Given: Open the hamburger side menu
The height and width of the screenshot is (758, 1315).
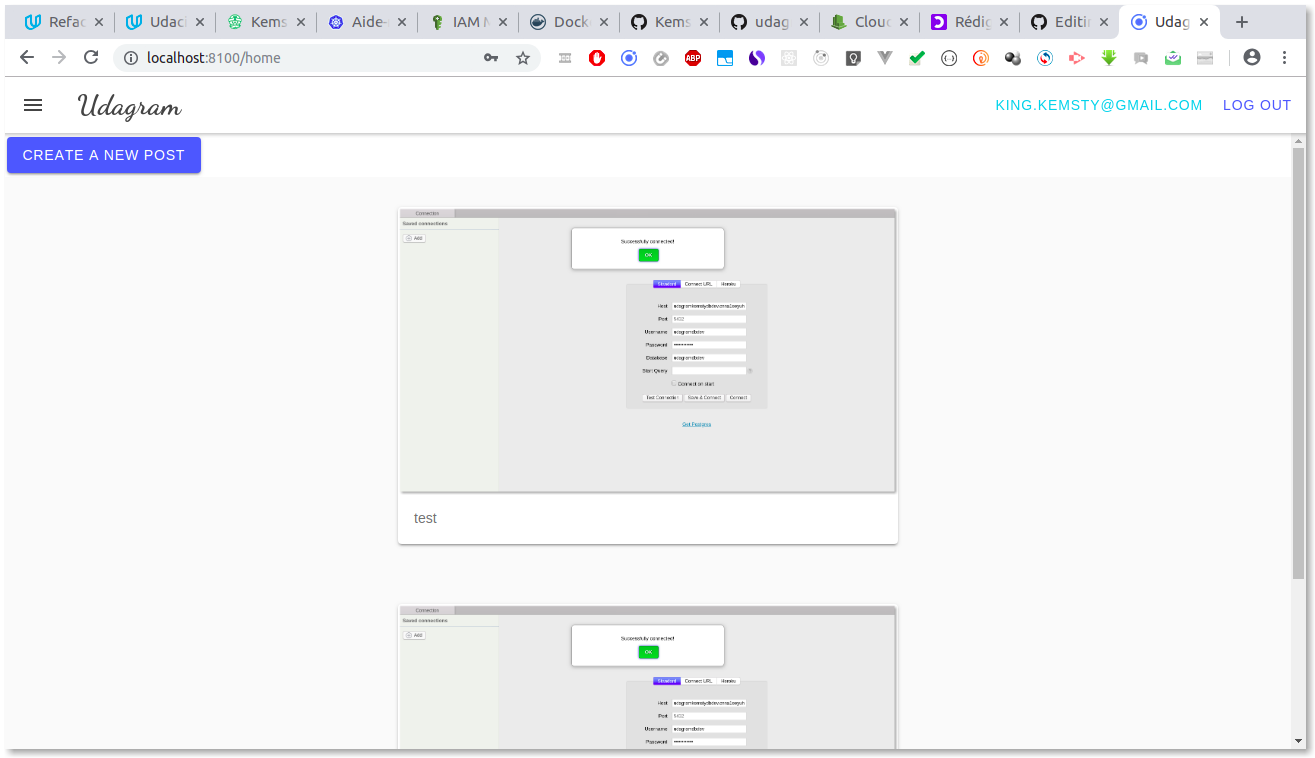Looking at the screenshot, I should point(33,105).
